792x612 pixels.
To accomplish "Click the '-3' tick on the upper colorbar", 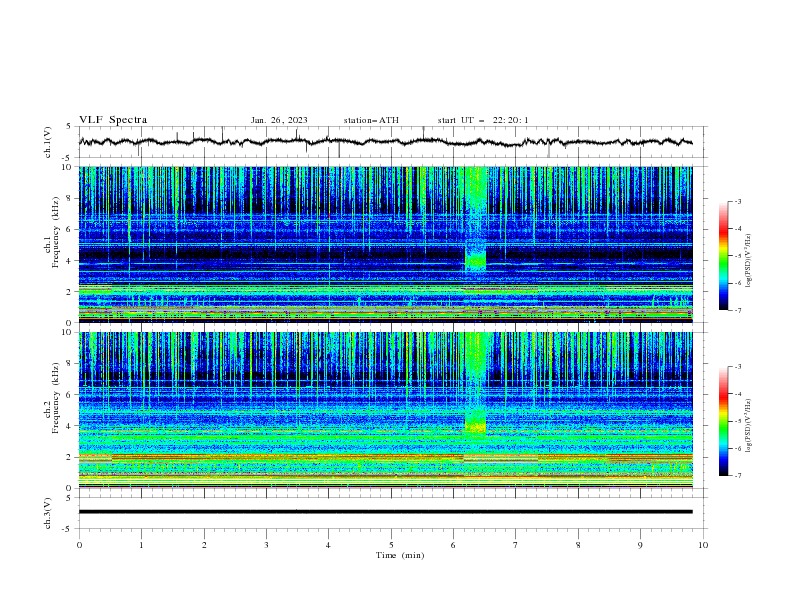I will (x=737, y=201).
